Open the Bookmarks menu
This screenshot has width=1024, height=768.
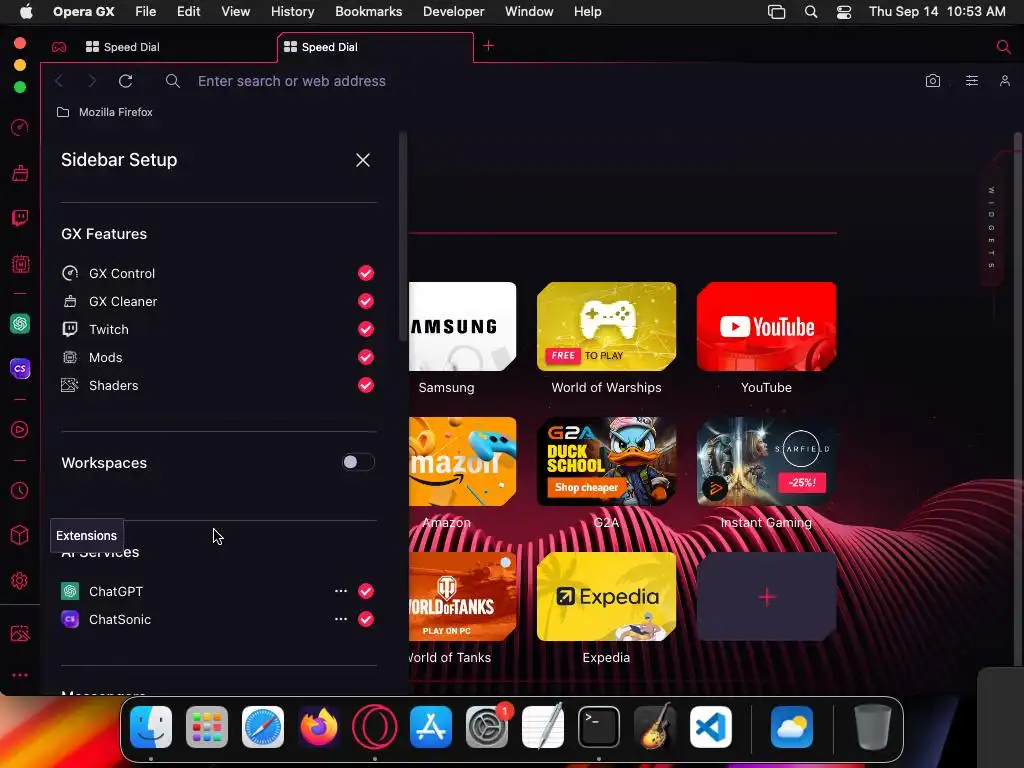click(368, 12)
